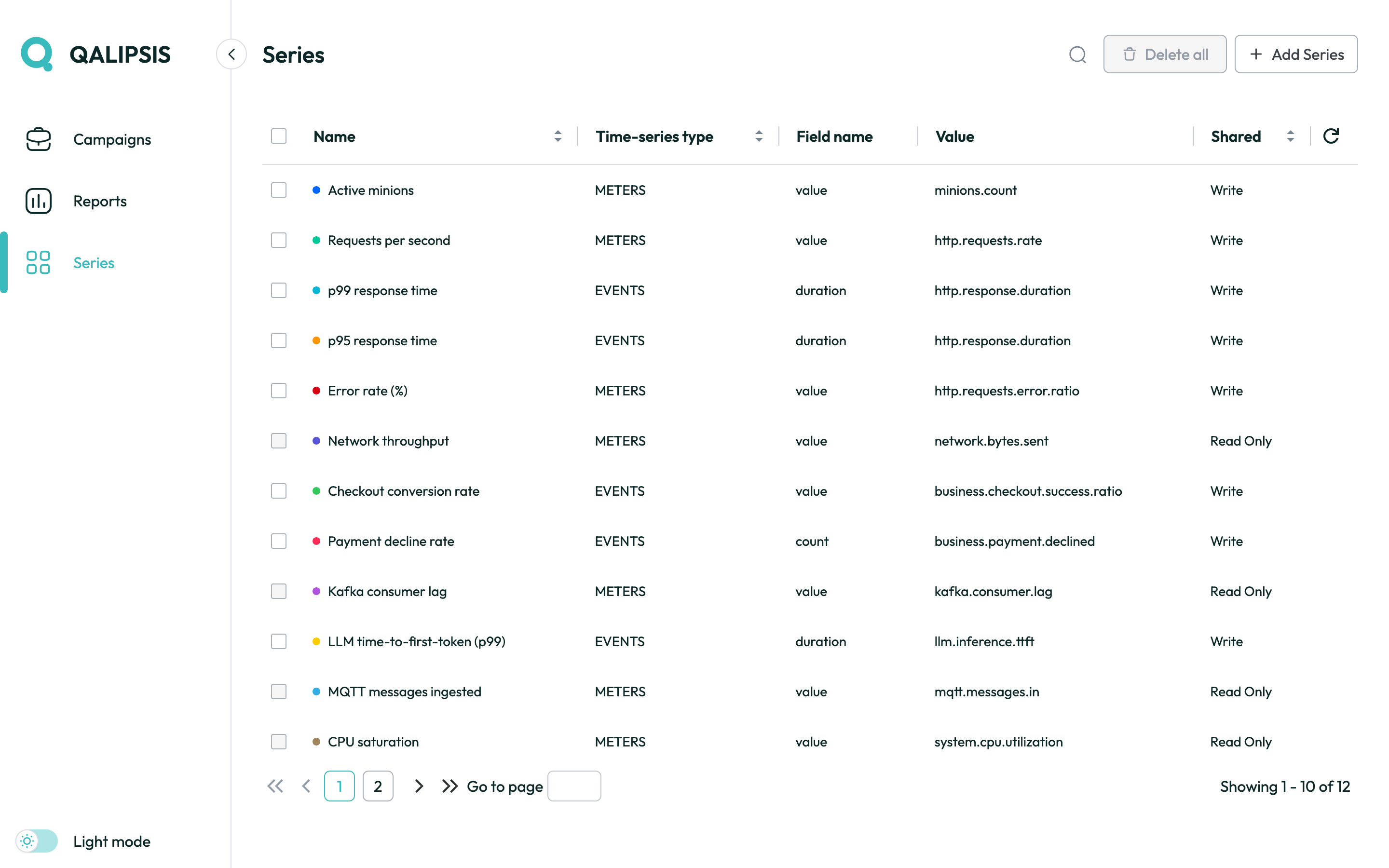Screen dimensions: 1389x868
Task: Click business.payment.declined value
Action: click(x=1014, y=541)
